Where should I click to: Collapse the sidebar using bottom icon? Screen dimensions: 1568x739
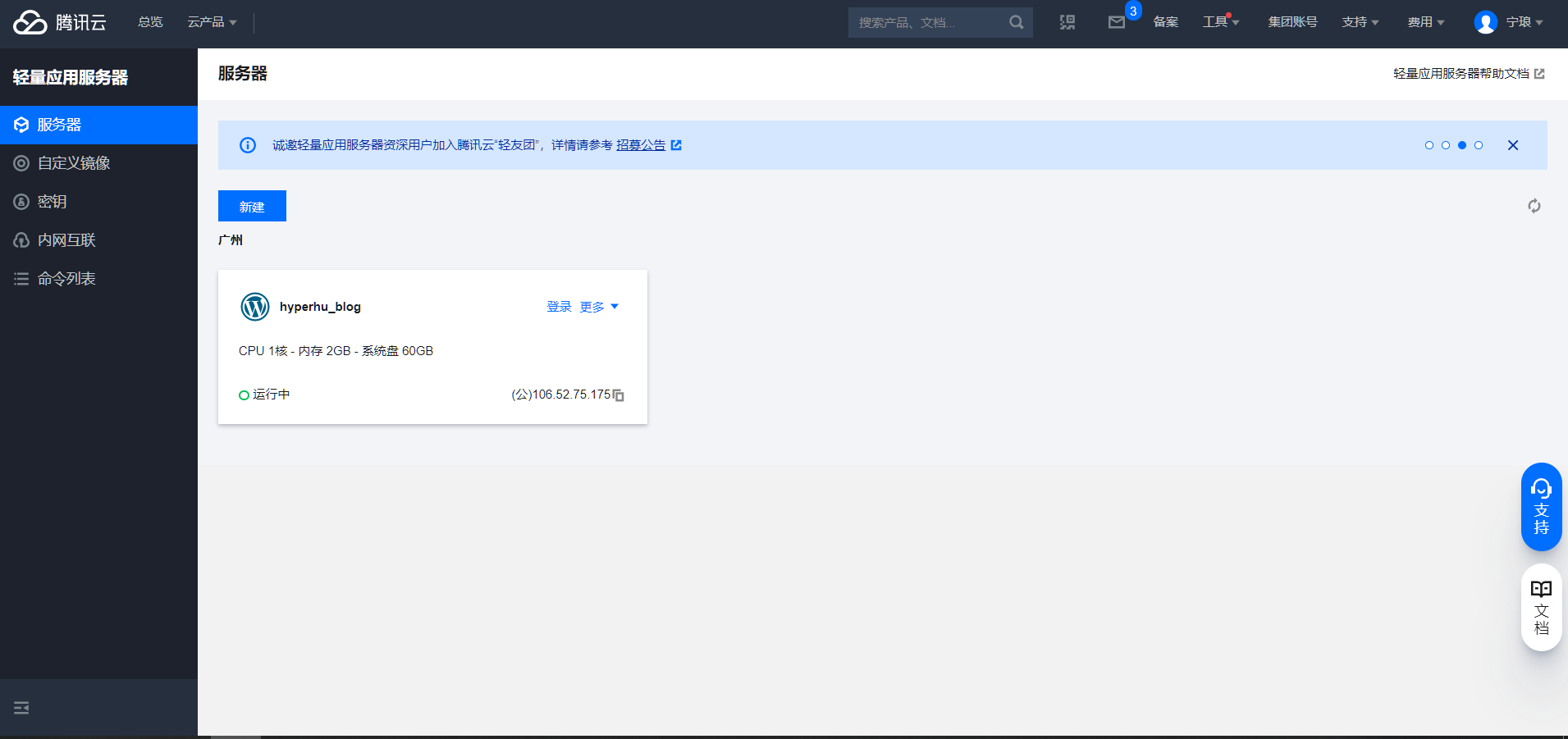21,708
